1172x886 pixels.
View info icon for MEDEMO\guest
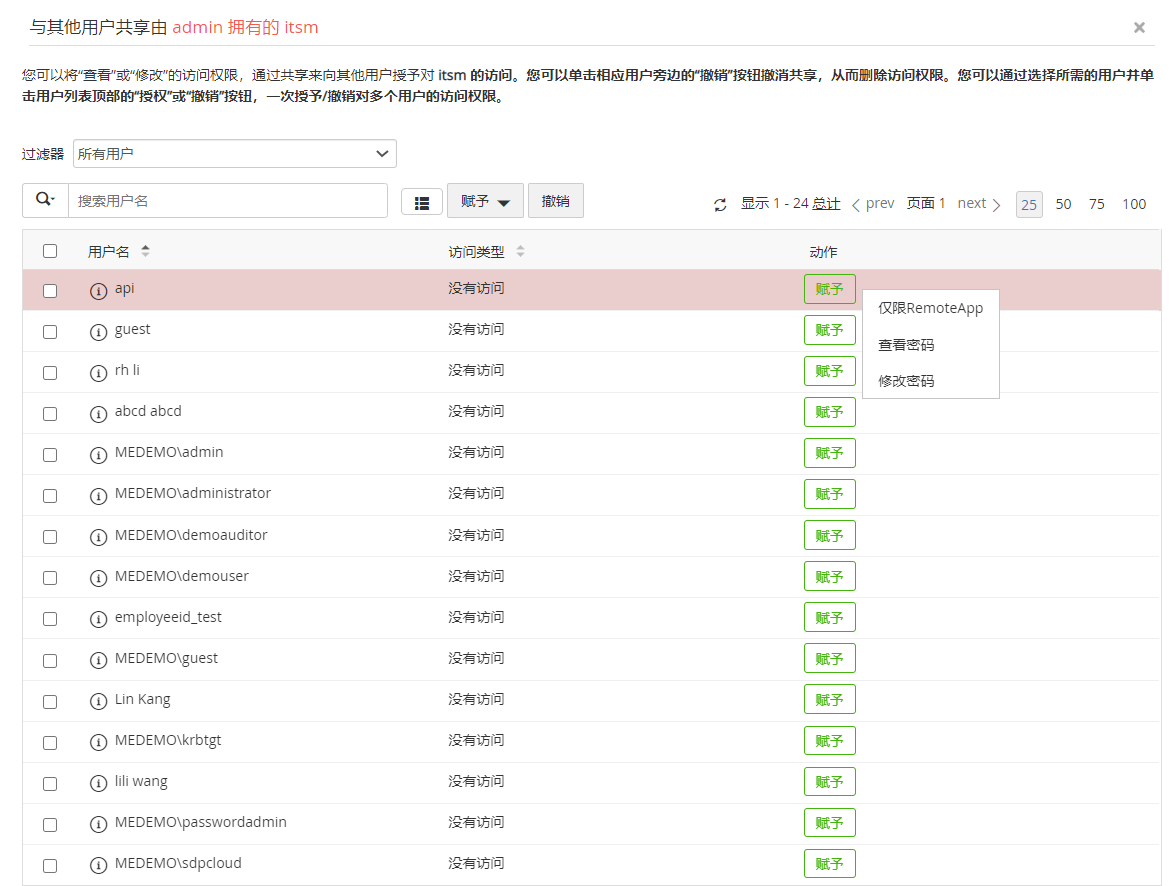98,660
